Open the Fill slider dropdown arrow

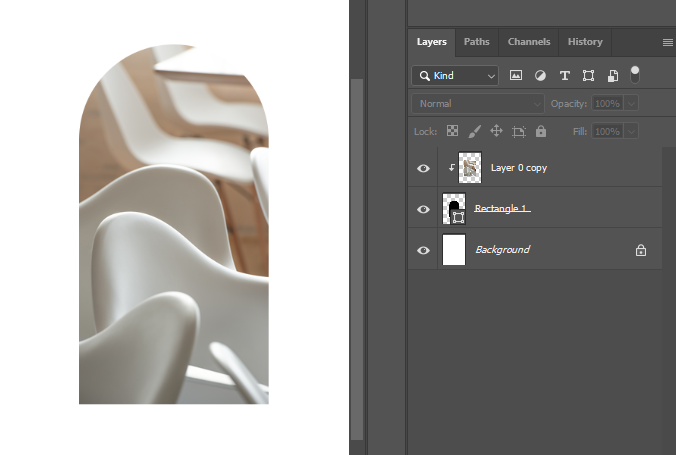point(631,131)
